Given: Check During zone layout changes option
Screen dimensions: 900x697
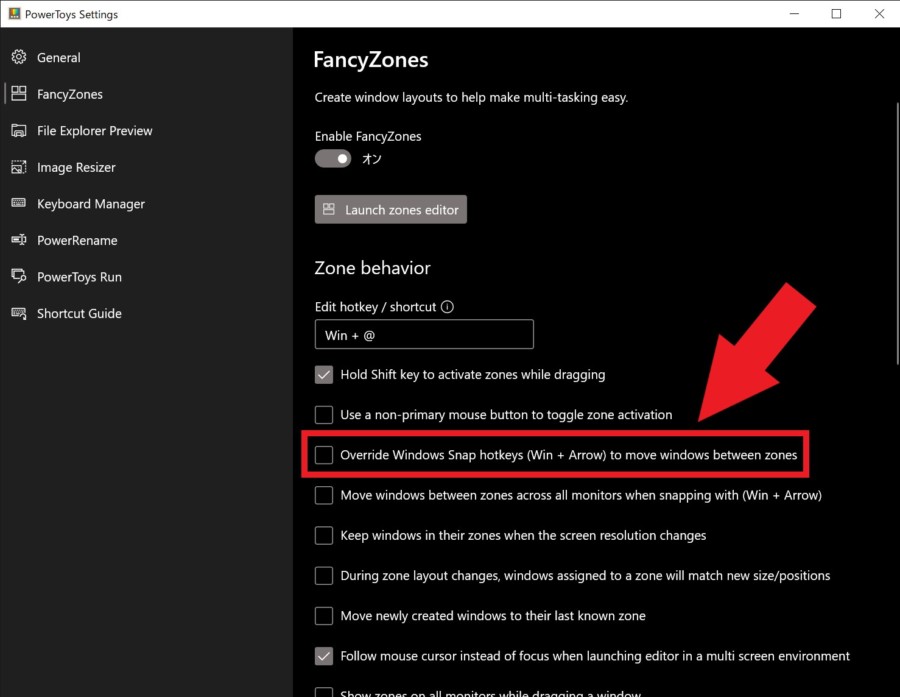Looking at the screenshot, I should coord(324,575).
